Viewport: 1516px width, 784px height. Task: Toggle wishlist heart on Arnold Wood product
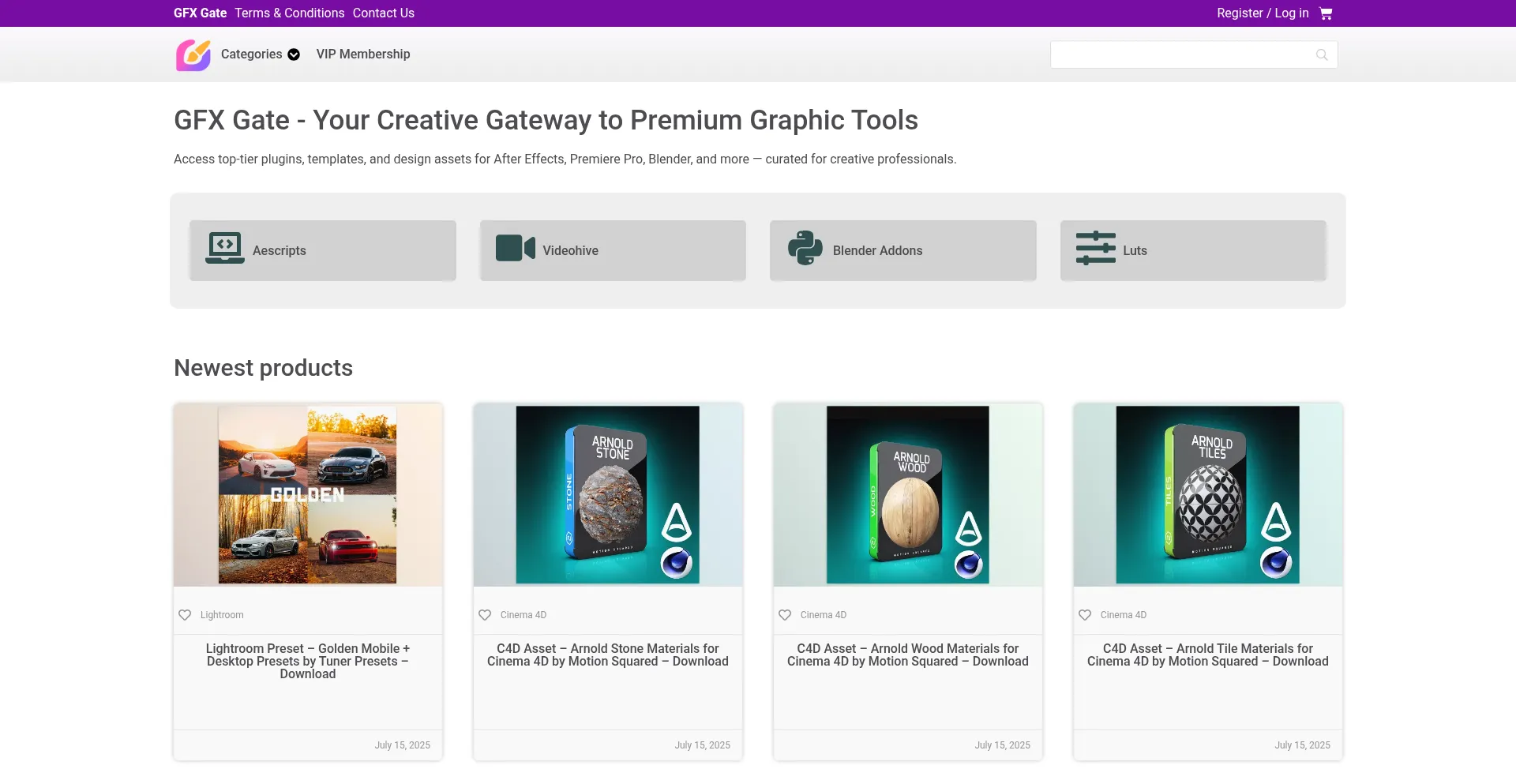pos(785,615)
